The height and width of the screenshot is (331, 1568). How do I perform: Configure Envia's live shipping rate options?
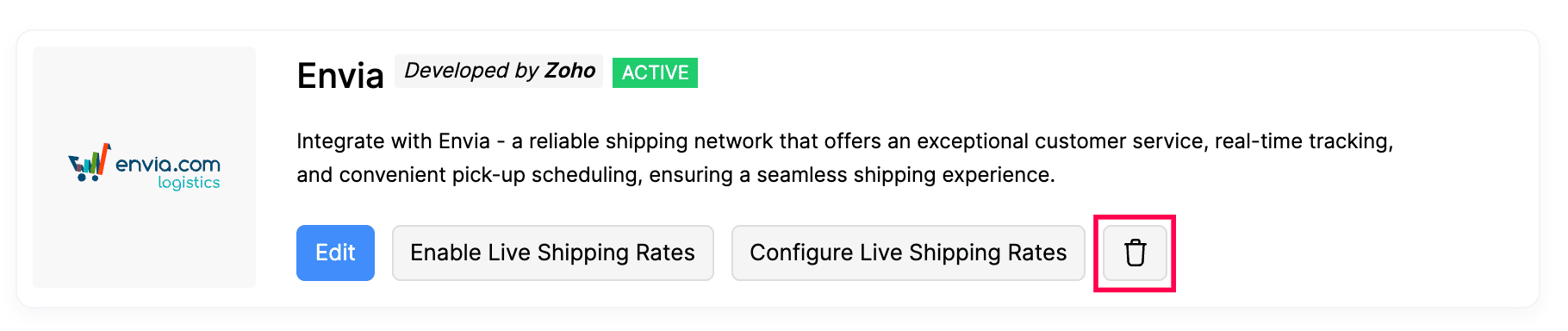click(x=908, y=253)
